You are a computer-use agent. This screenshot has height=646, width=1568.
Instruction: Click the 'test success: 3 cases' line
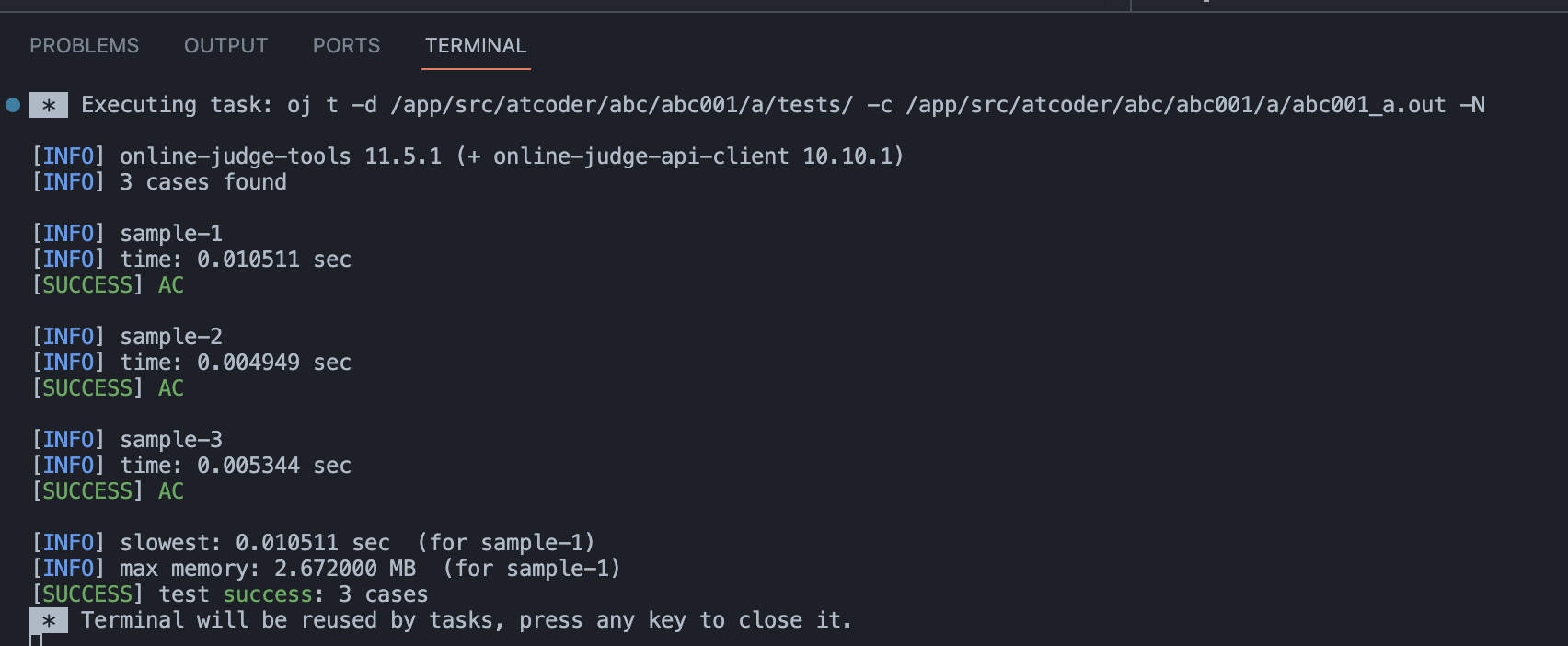tap(294, 594)
